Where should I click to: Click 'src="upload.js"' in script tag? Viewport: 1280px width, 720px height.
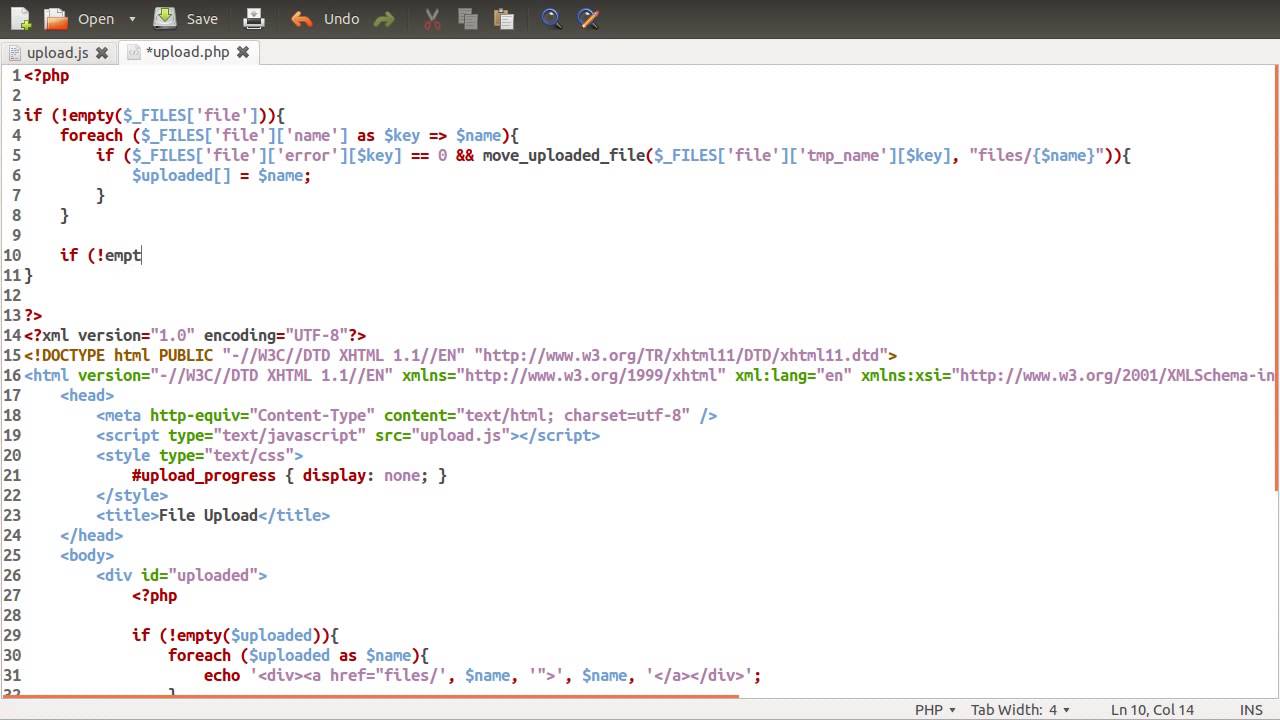[443, 435]
